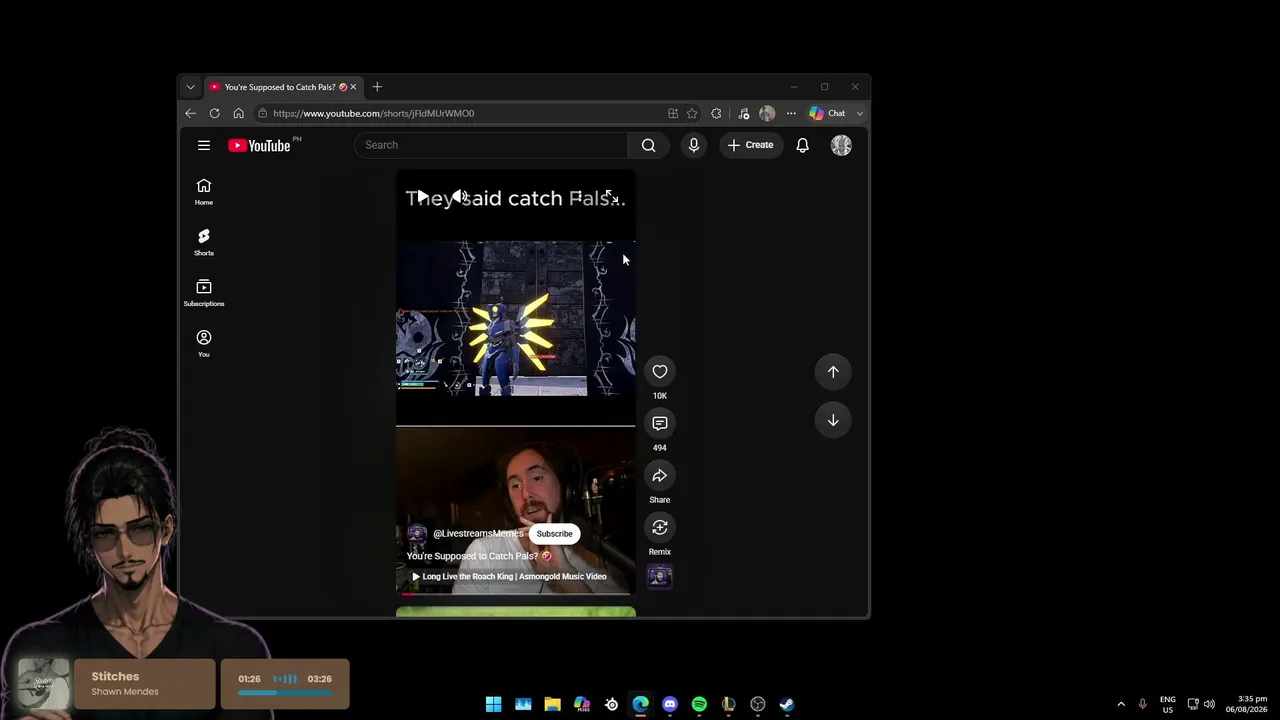Open the tab search dropdown arrow
Image resolution: width=1280 pixels, height=720 pixels.
tap(190, 87)
